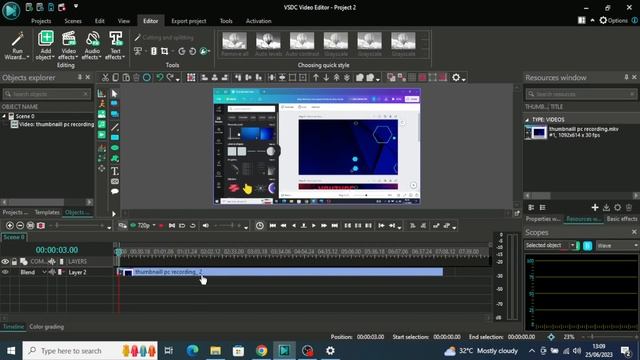Click the delete resource trash icon
Screen dimensions: 640x360
pos(629,208)
